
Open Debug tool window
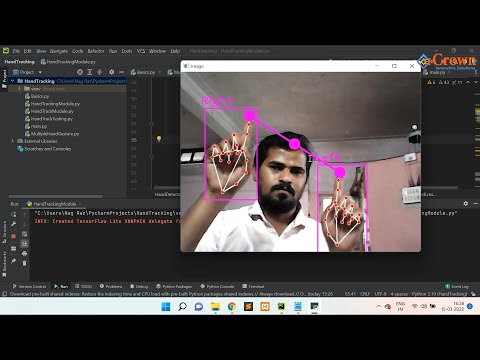(x=139, y=286)
